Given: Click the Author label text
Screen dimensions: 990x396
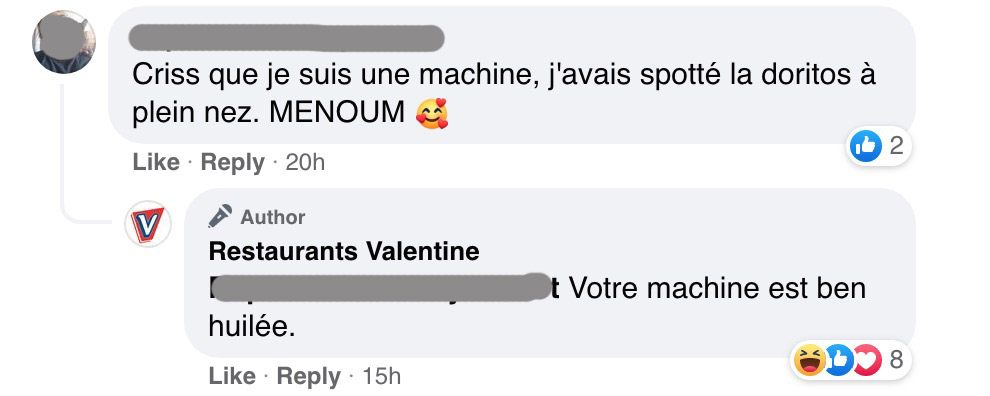Looking at the screenshot, I should [x=273, y=217].
